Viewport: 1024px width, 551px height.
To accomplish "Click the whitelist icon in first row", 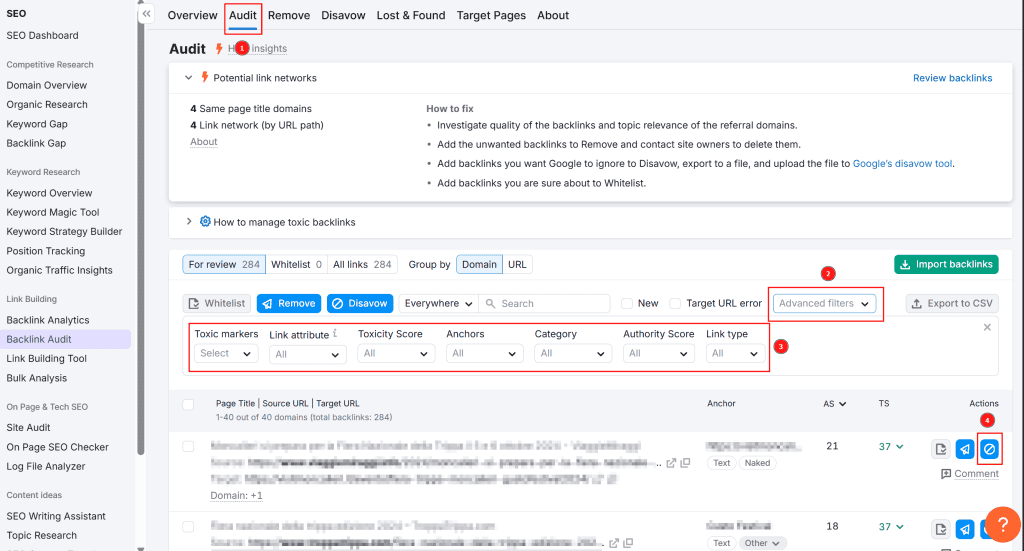I will pyautogui.click(x=940, y=449).
